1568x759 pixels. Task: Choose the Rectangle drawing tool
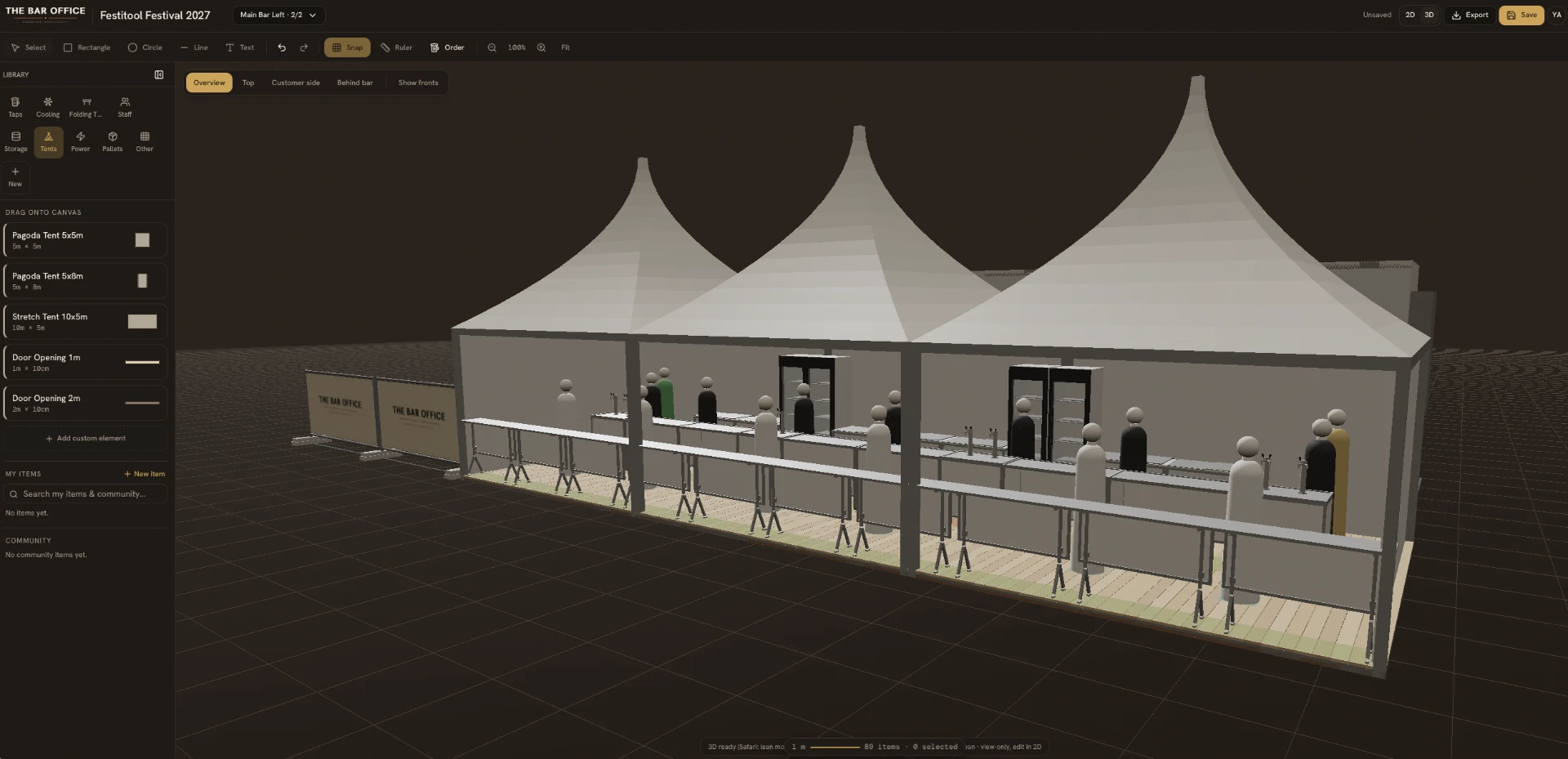tap(87, 47)
